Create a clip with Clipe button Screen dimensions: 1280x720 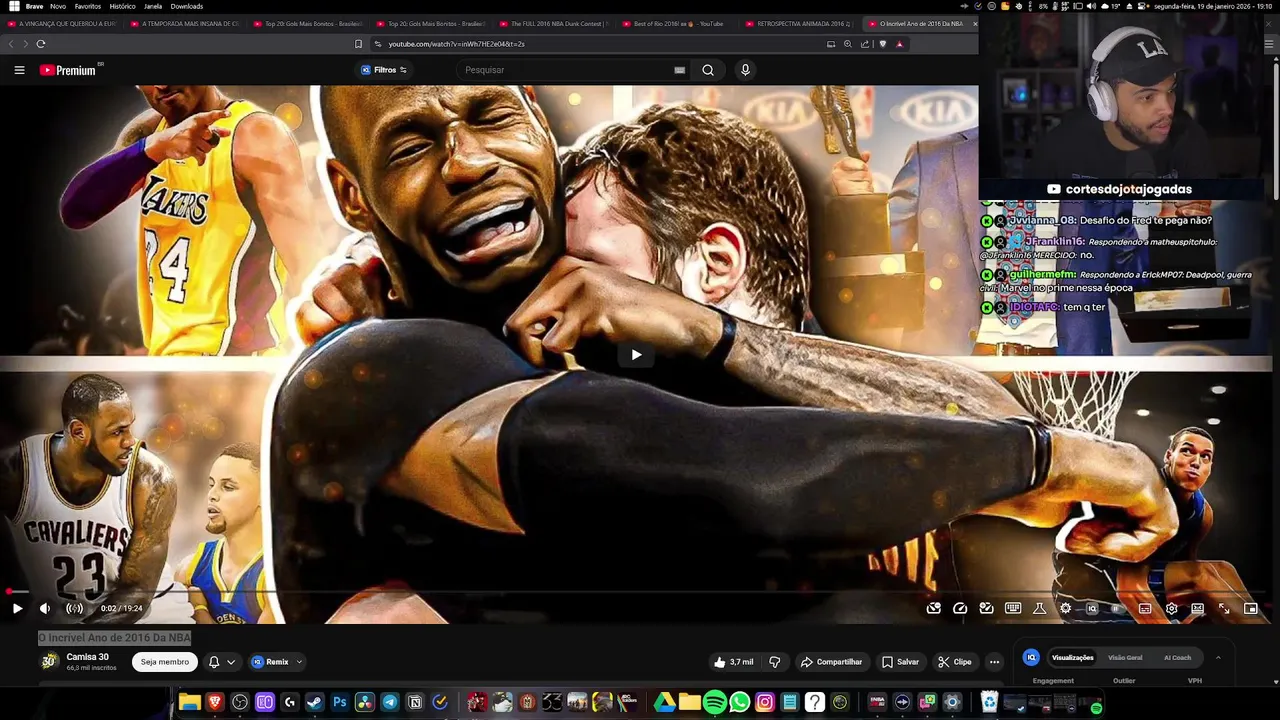coord(954,662)
